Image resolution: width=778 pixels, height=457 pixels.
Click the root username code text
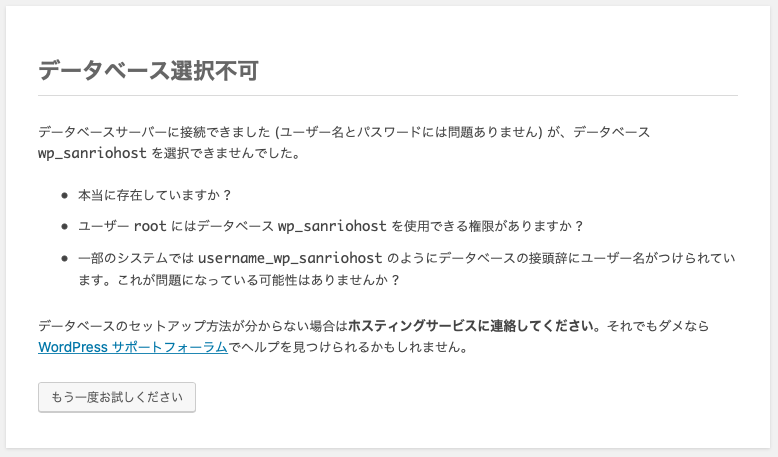[149, 226]
